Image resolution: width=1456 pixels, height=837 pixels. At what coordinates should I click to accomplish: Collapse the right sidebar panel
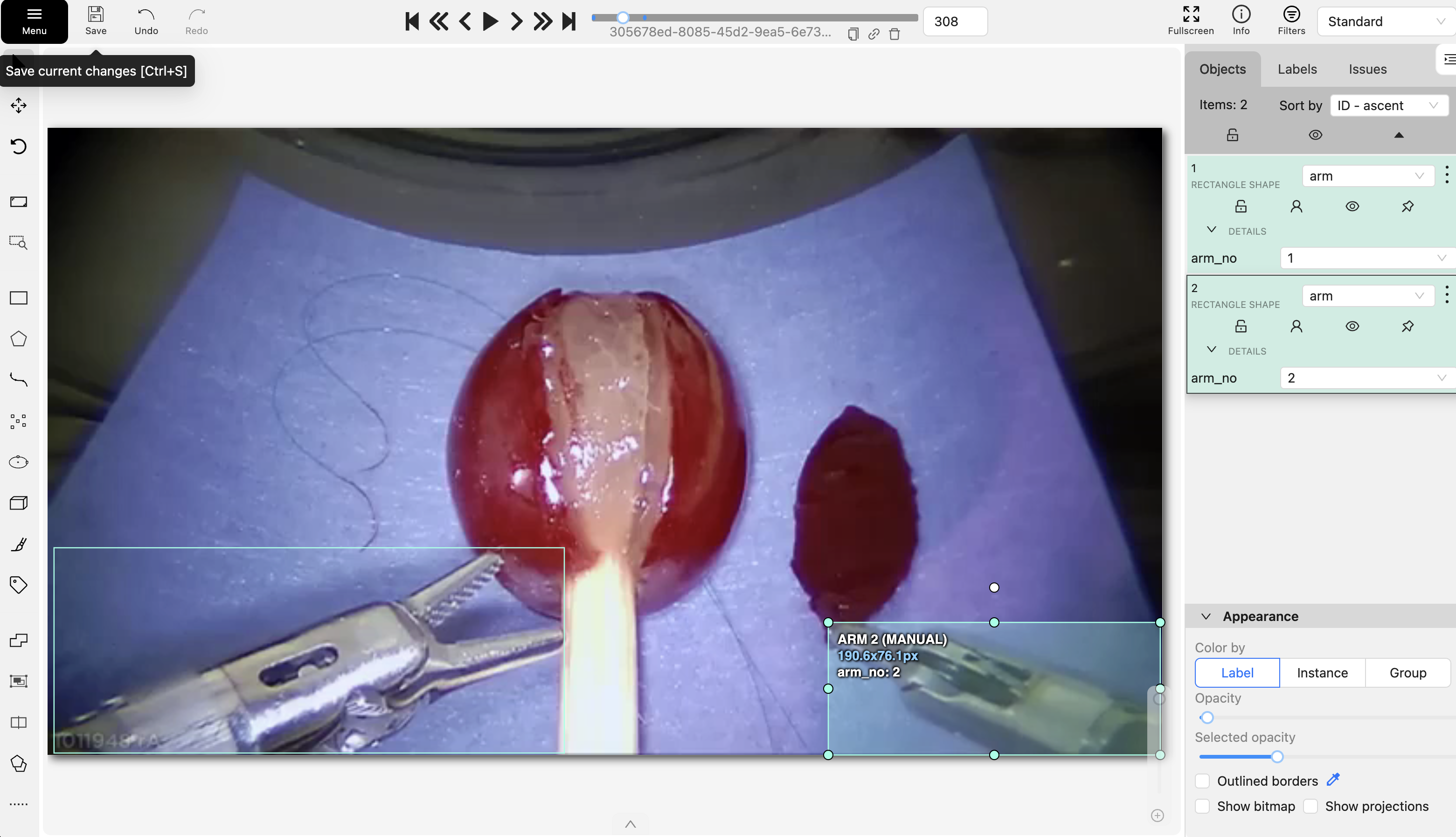1449,59
